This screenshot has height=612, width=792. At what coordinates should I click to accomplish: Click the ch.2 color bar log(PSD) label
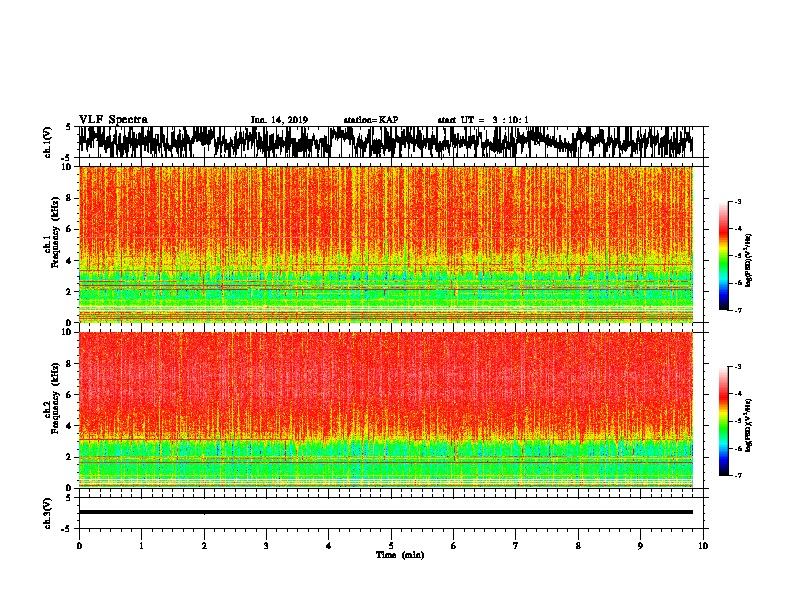click(x=749, y=425)
